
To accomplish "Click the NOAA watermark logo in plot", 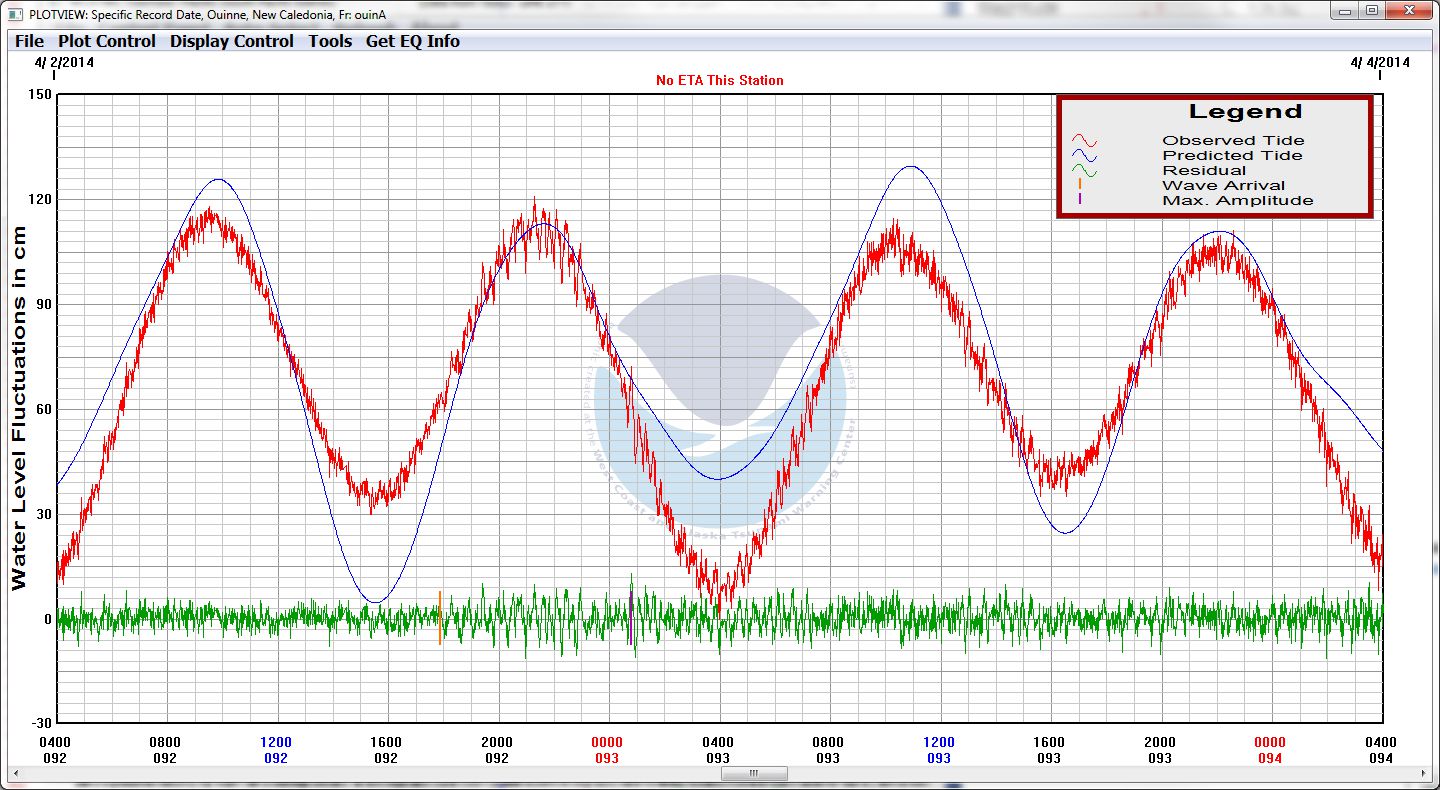I will coord(720,400).
